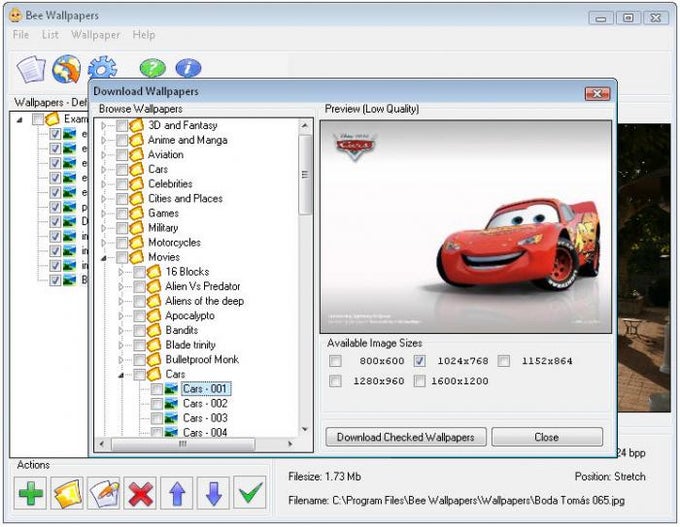Select the Bulletproof Monk folder
This screenshot has height=527, width=680.
pyautogui.click(x=202, y=360)
